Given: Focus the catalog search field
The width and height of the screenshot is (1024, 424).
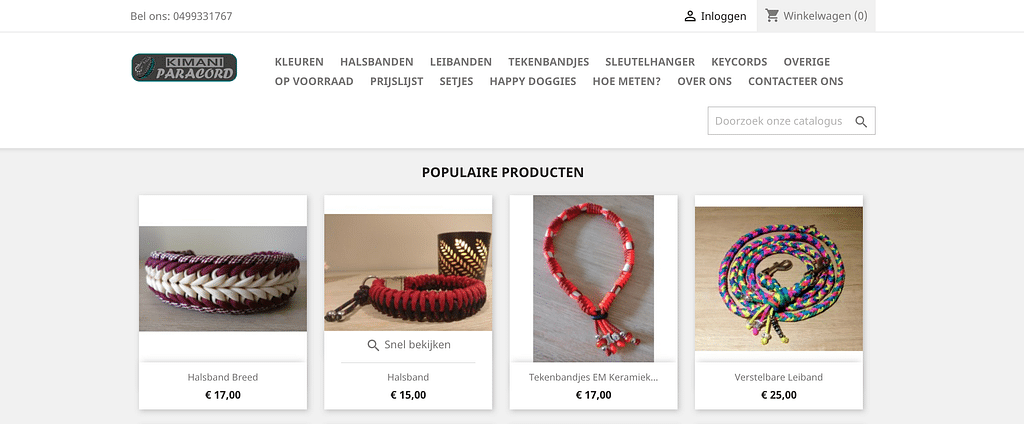Looking at the screenshot, I should click(x=777, y=121).
